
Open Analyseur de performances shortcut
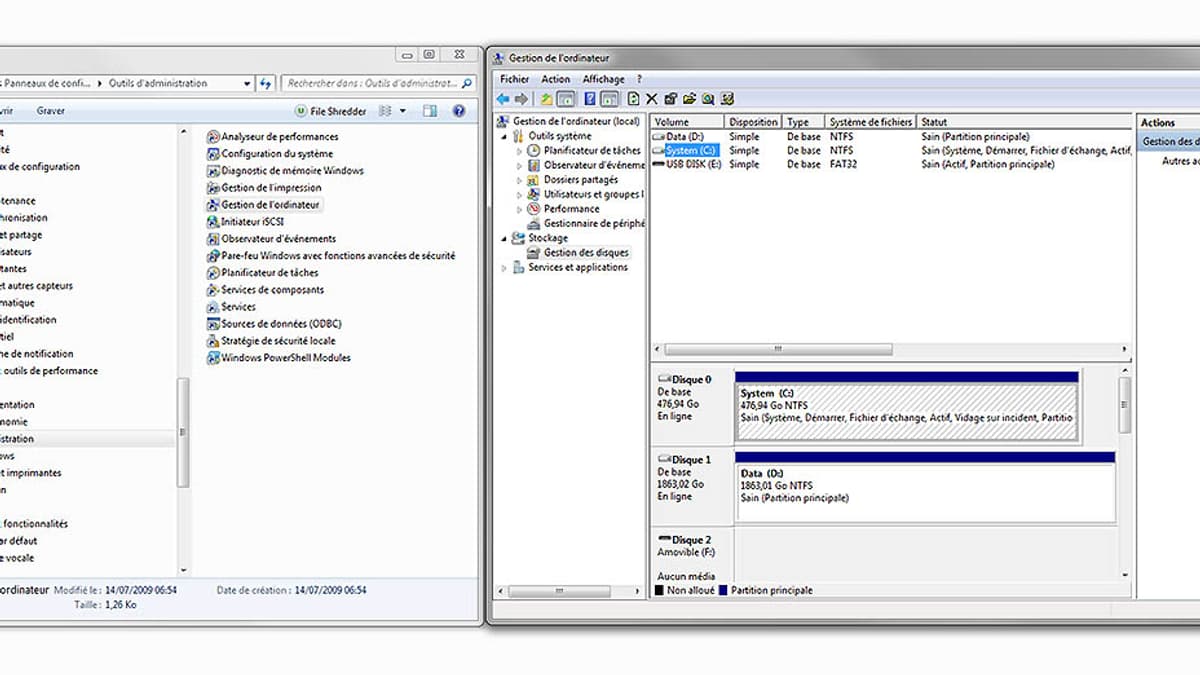click(x=272, y=137)
